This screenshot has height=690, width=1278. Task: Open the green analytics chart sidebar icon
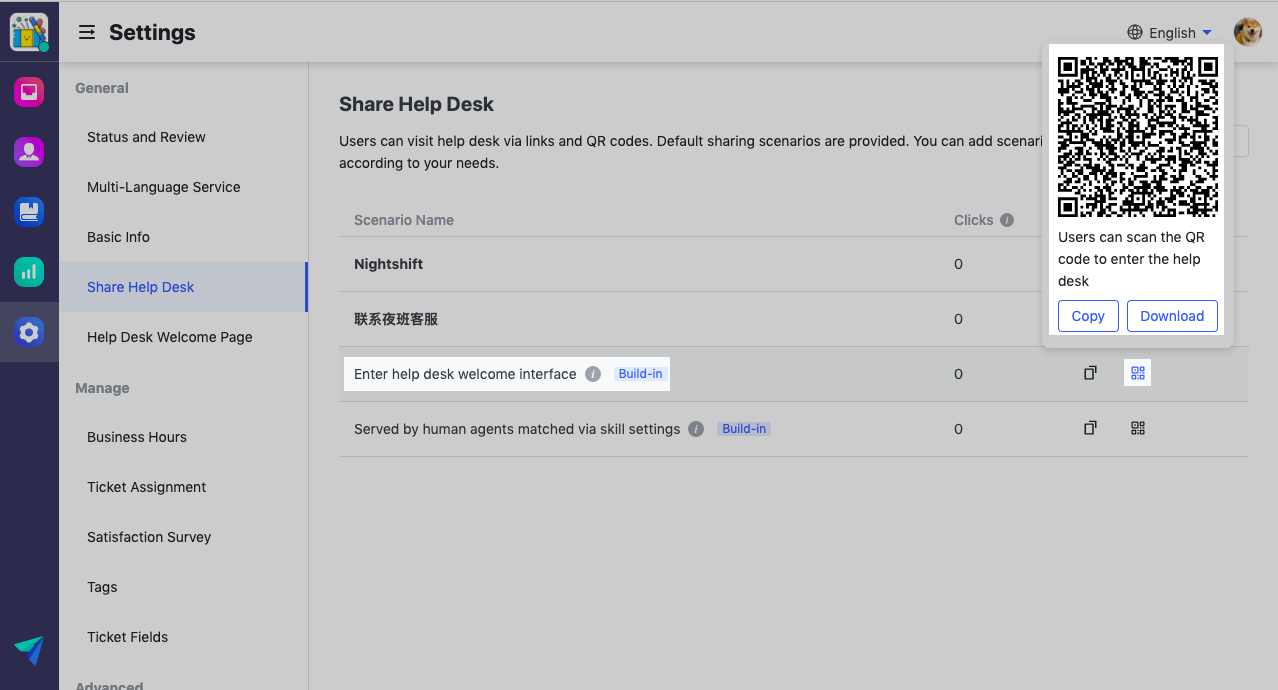click(29, 271)
